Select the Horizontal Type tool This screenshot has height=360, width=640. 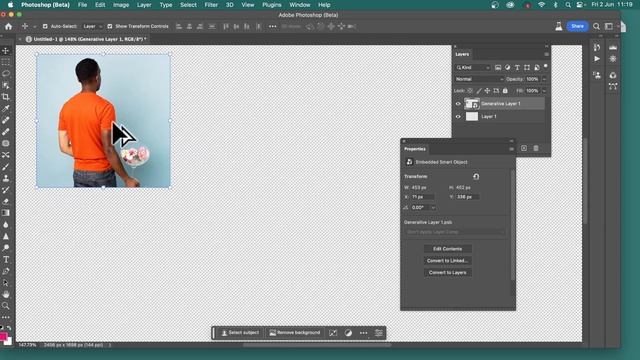tap(6, 260)
